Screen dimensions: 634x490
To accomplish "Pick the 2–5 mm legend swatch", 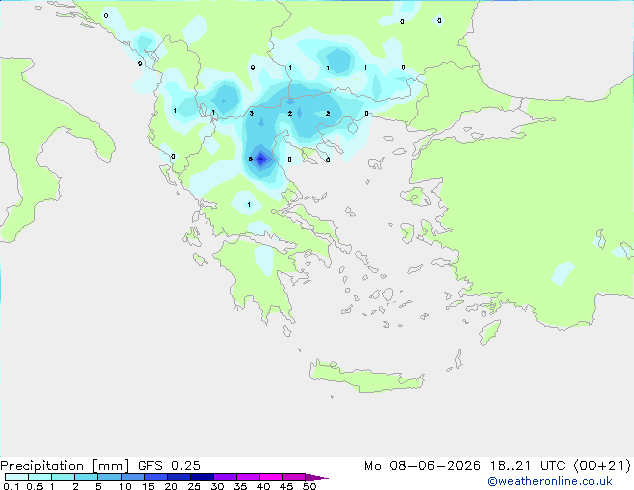I will (x=86, y=477).
